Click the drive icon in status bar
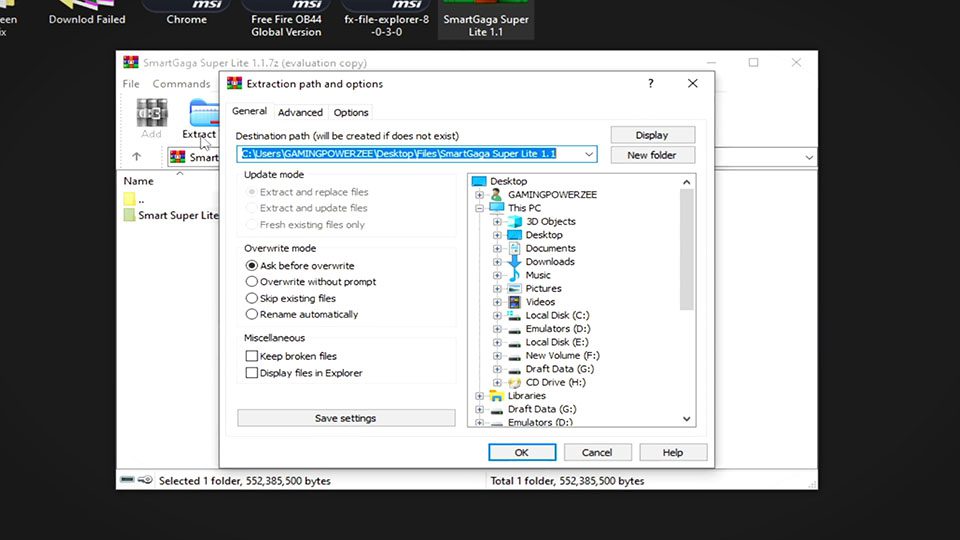This screenshot has height=540, width=960. [127, 479]
